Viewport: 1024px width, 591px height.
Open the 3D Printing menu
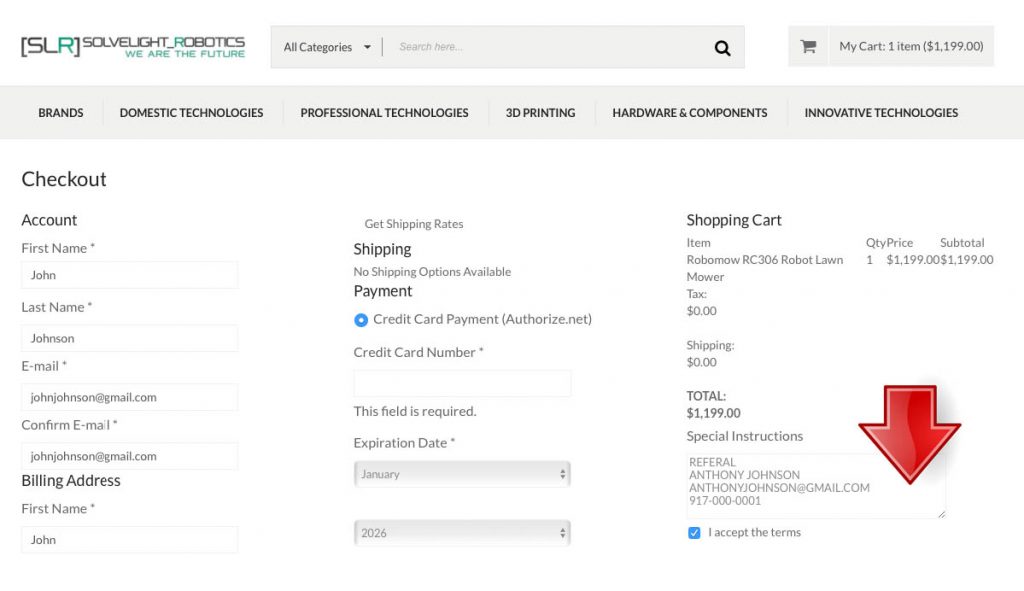coord(540,113)
